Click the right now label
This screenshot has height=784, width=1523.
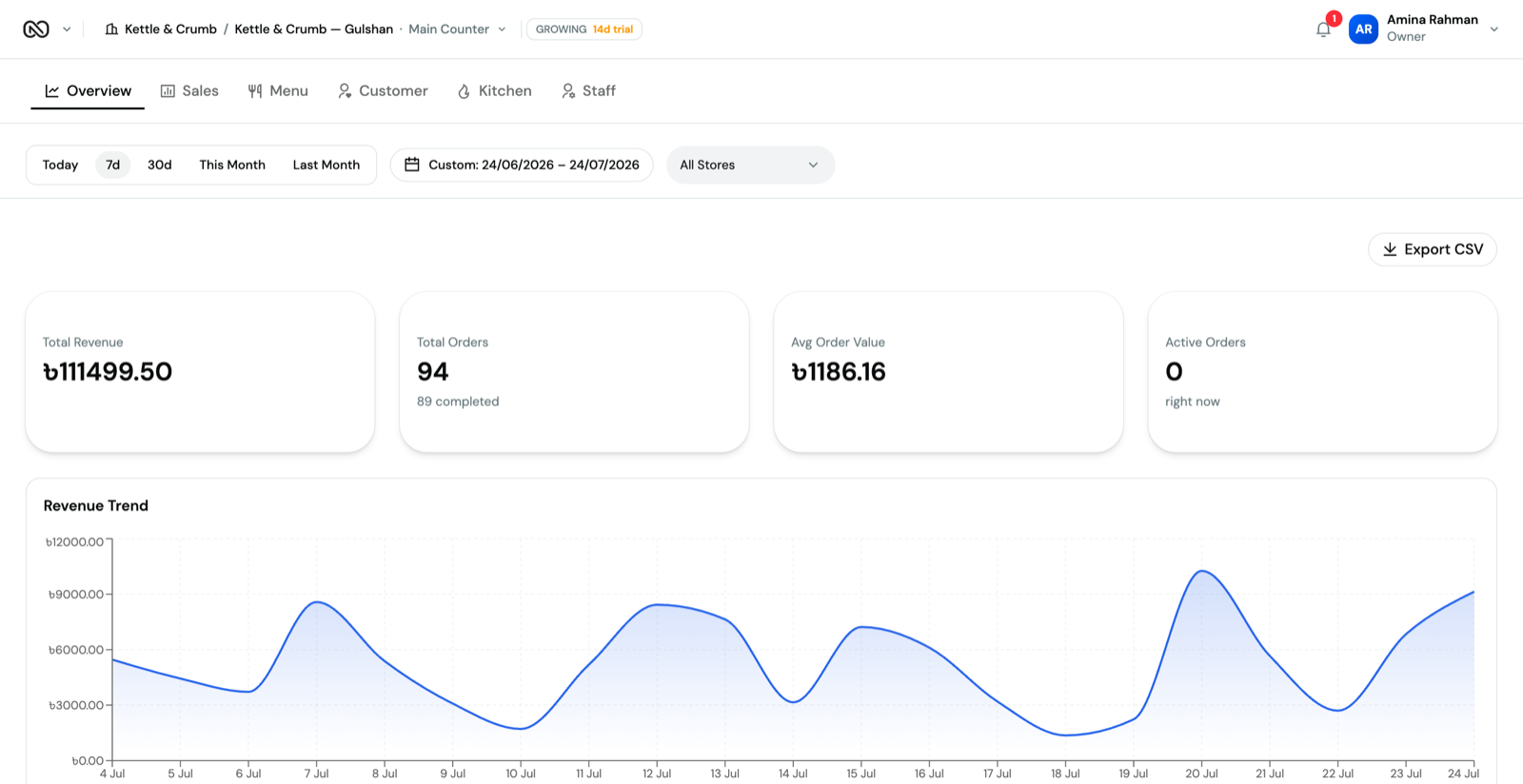pyautogui.click(x=1193, y=402)
